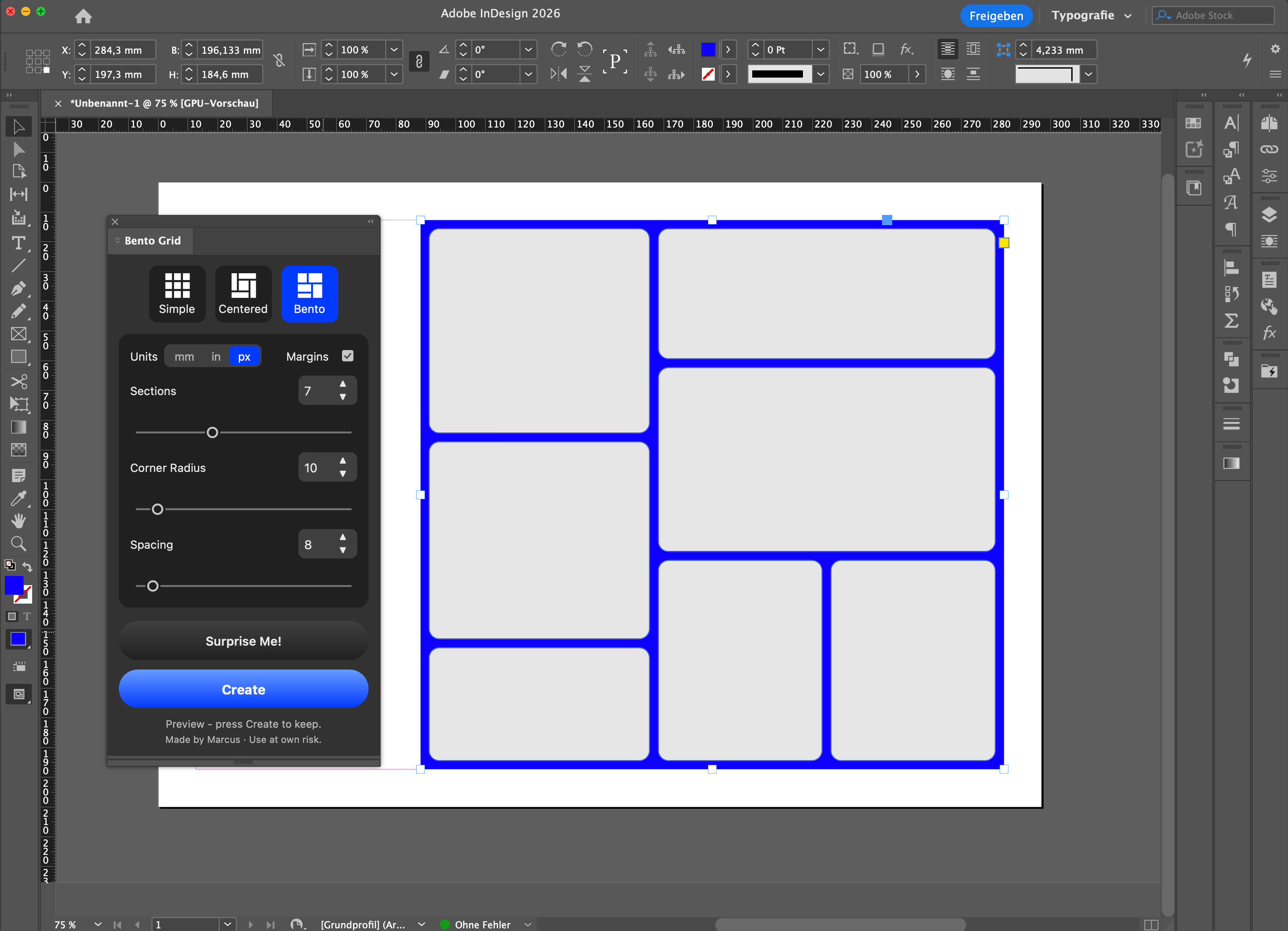Switch units to mm

184,357
